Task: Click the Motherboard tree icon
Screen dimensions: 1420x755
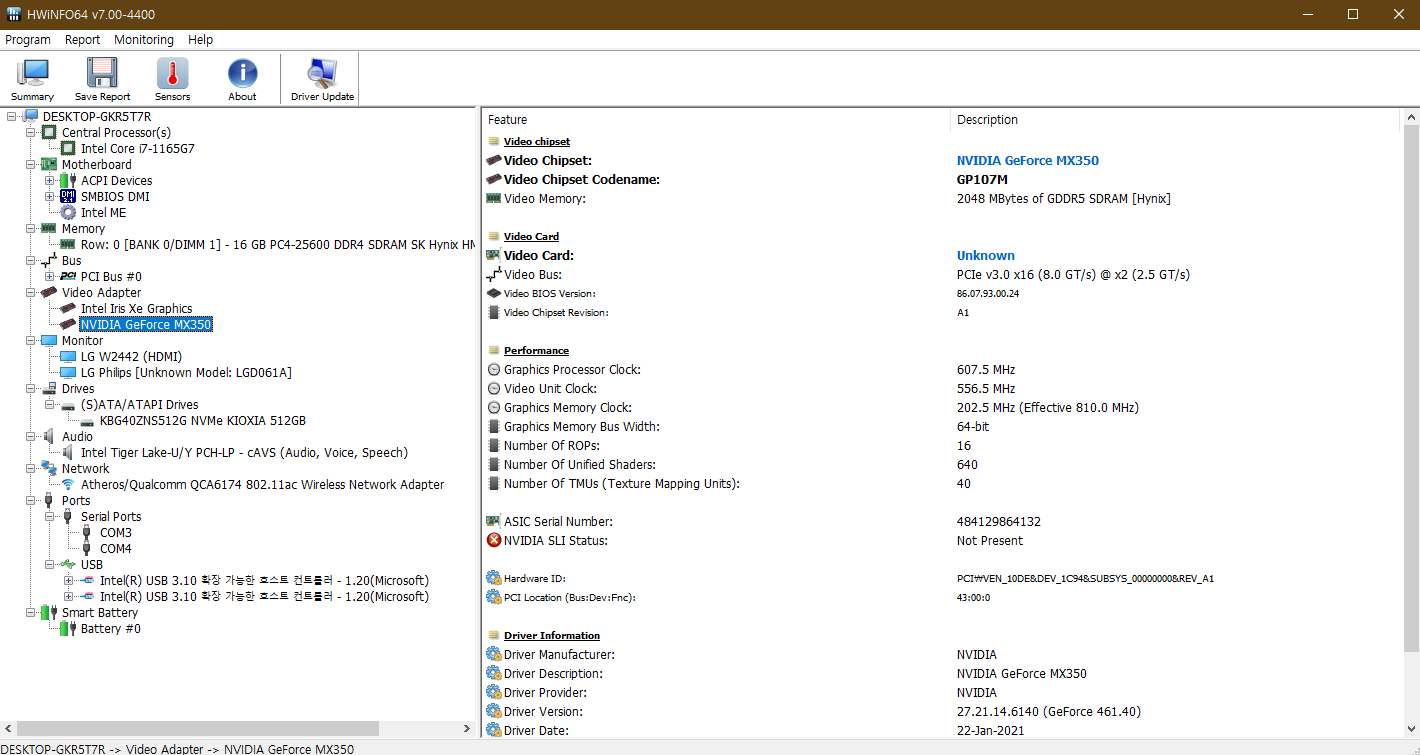Action: tap(49, 164)
